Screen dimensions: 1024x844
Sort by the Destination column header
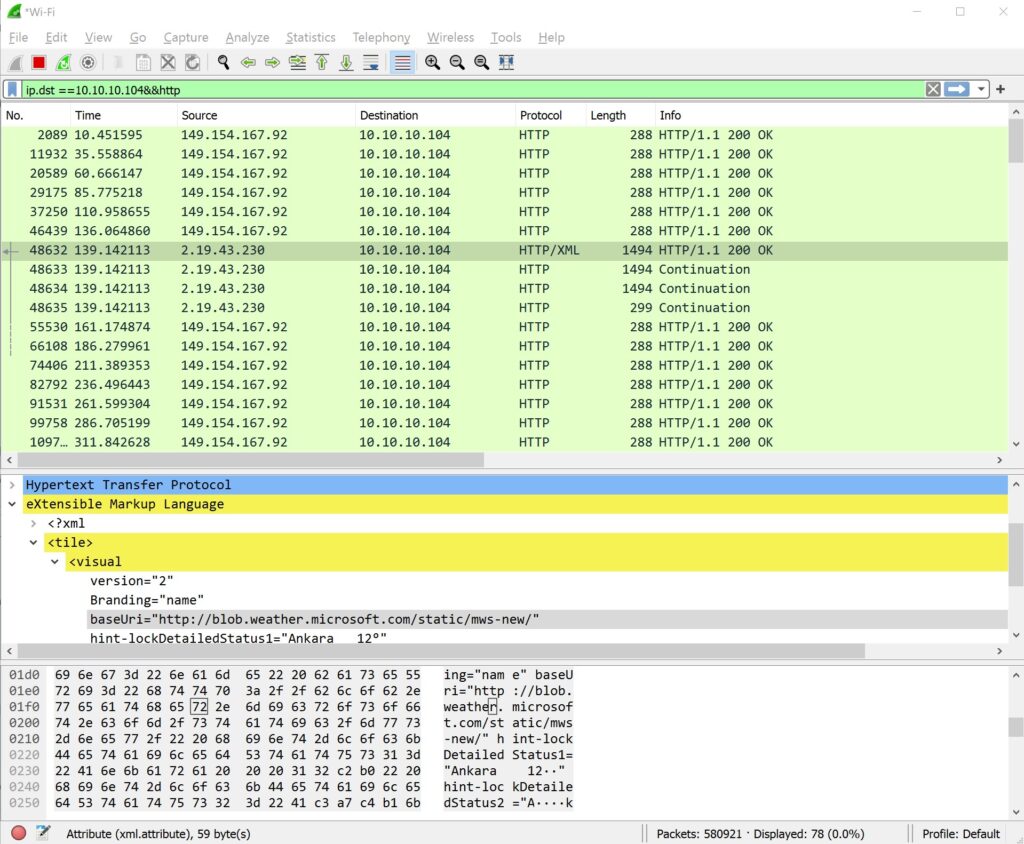pyautogui.click(x=435, y=116)
